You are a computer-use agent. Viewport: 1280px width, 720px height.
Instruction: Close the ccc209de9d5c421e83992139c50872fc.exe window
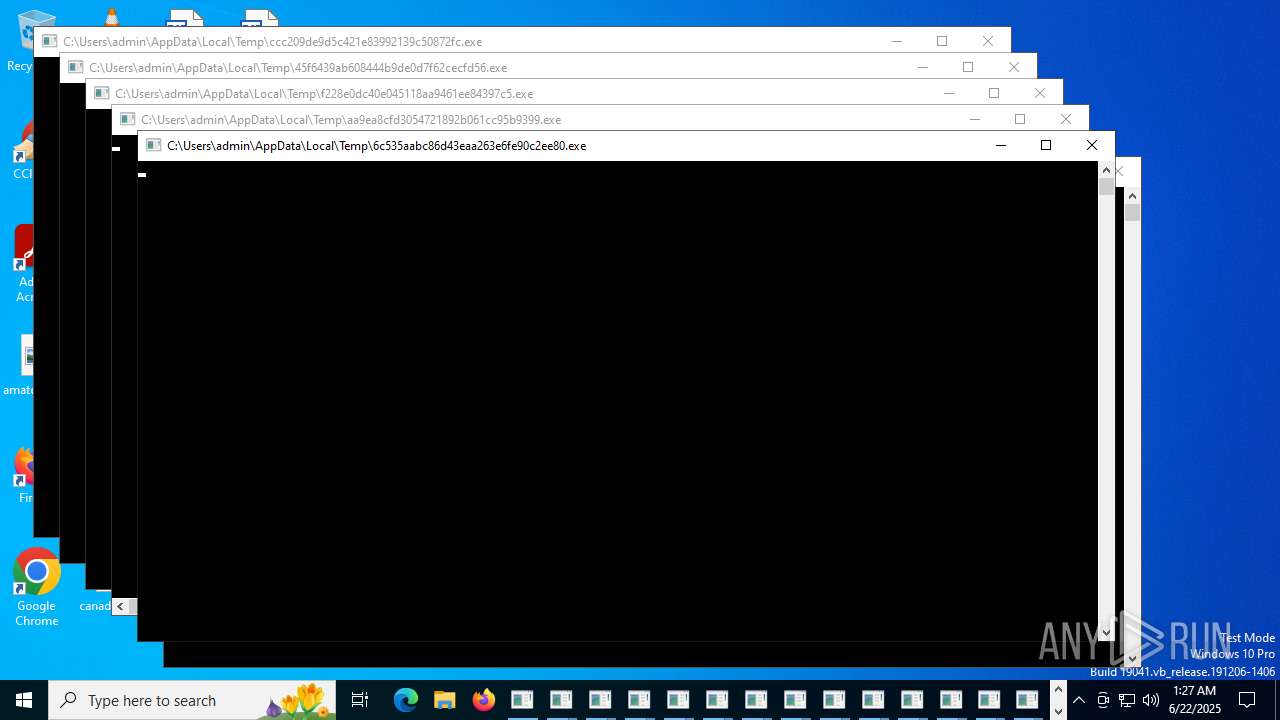pos(988,41)
